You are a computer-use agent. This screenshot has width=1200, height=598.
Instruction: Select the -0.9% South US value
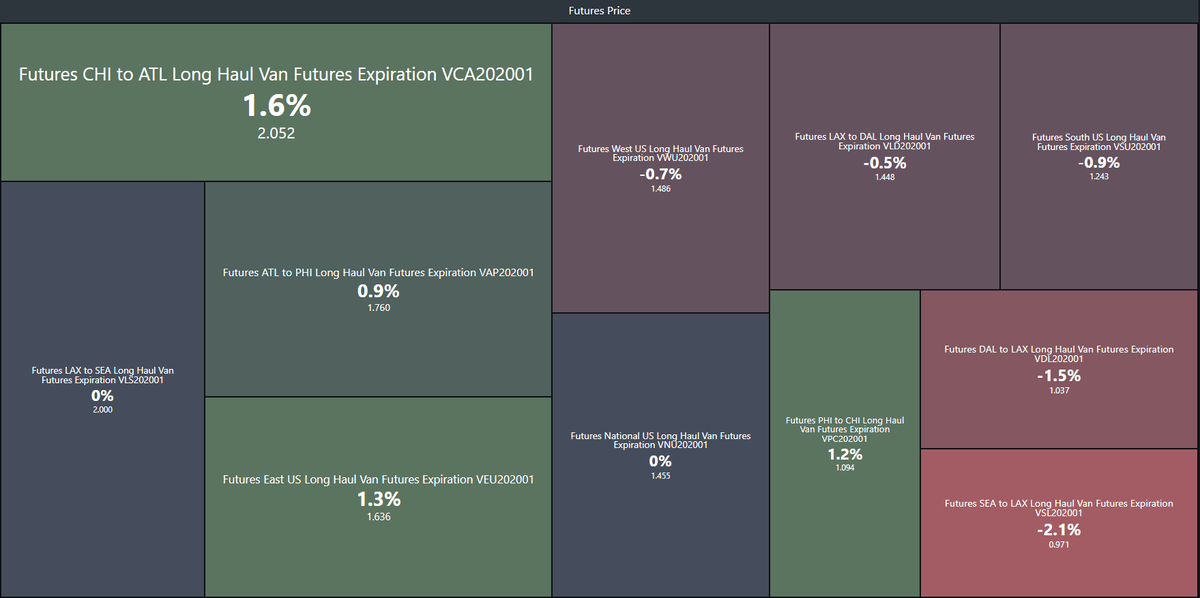tap(1098, 162)
